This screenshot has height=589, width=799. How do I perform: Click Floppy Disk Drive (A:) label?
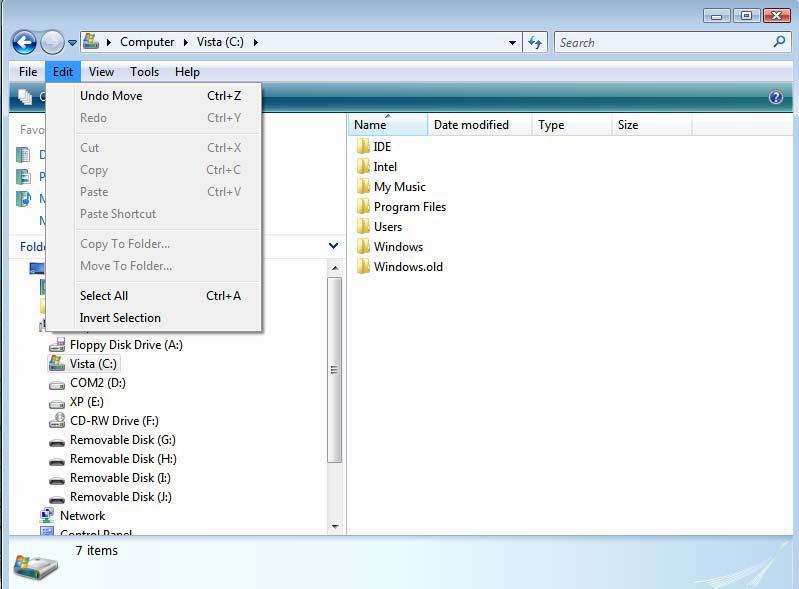126,345
